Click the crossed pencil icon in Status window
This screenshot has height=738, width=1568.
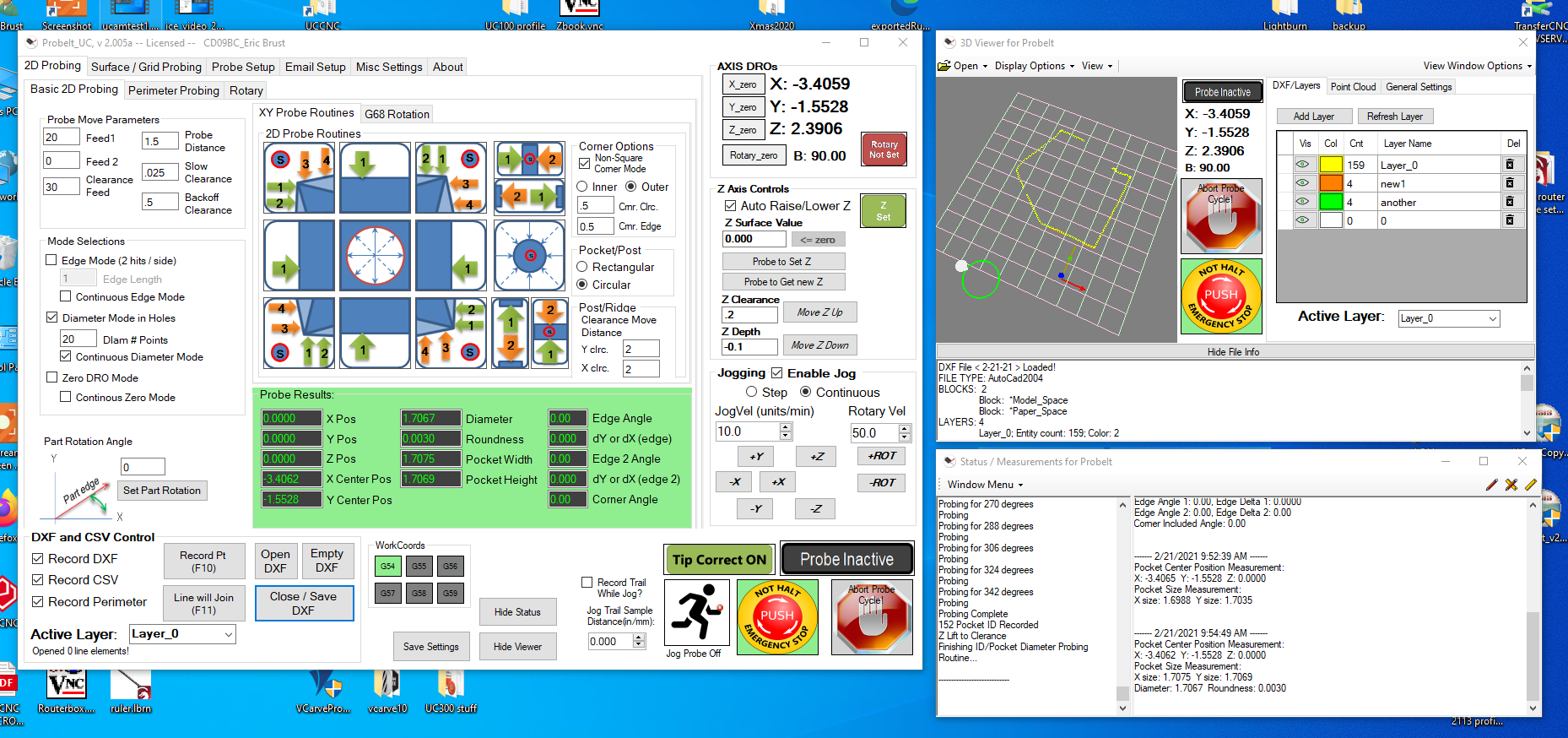1511,485
